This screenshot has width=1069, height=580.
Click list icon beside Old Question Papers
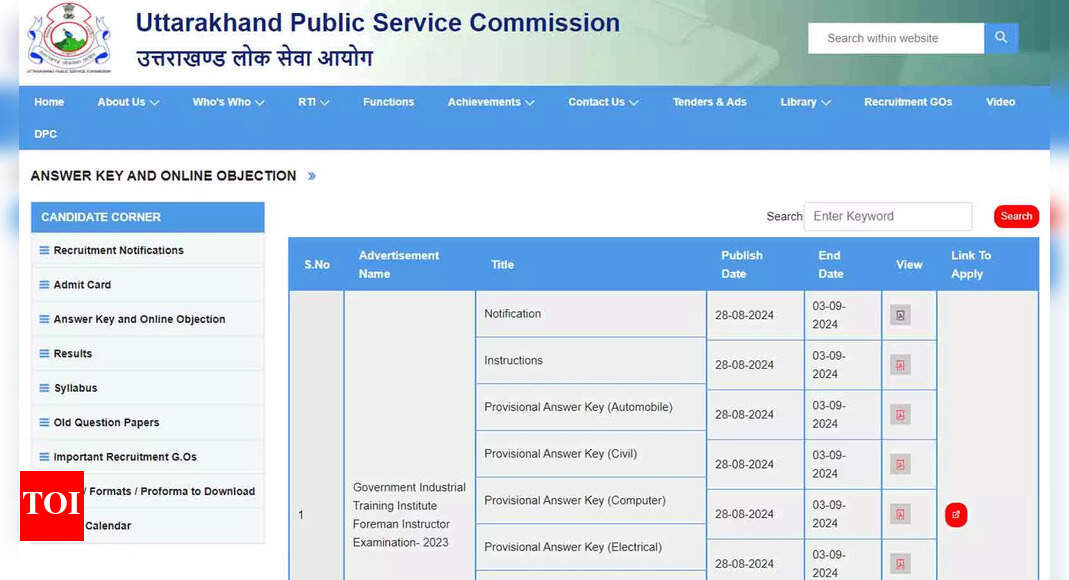coord(44,422)
